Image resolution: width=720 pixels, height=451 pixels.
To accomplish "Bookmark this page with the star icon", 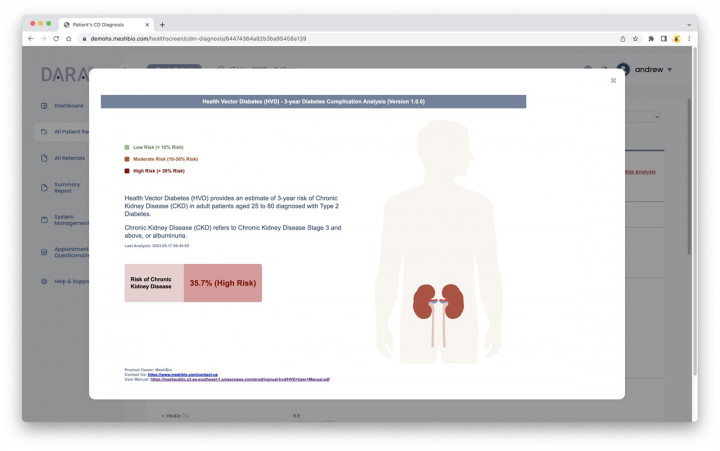I will point(635,38).
